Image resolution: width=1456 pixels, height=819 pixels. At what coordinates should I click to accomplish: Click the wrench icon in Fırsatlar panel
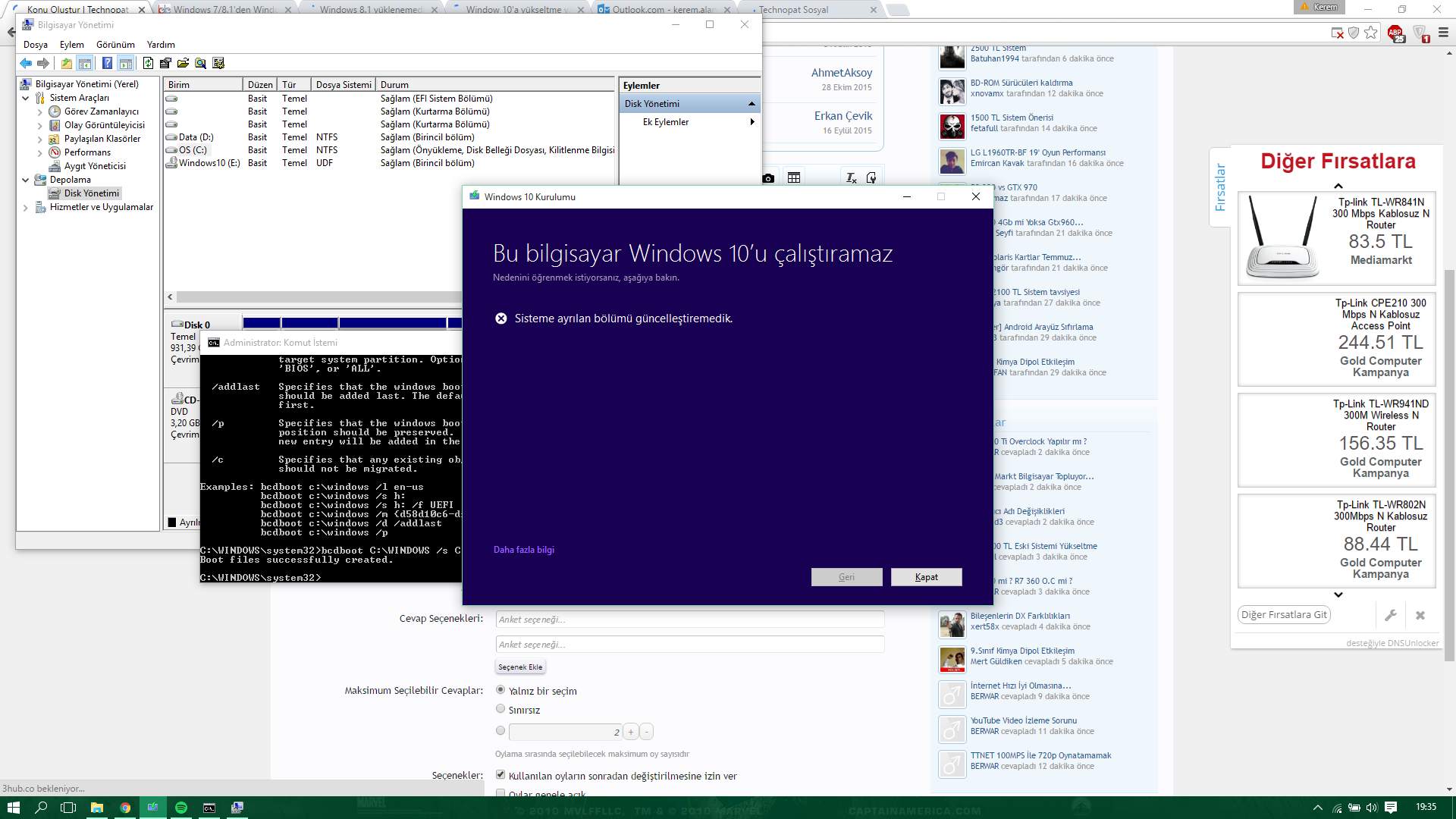pos(1391,615)
